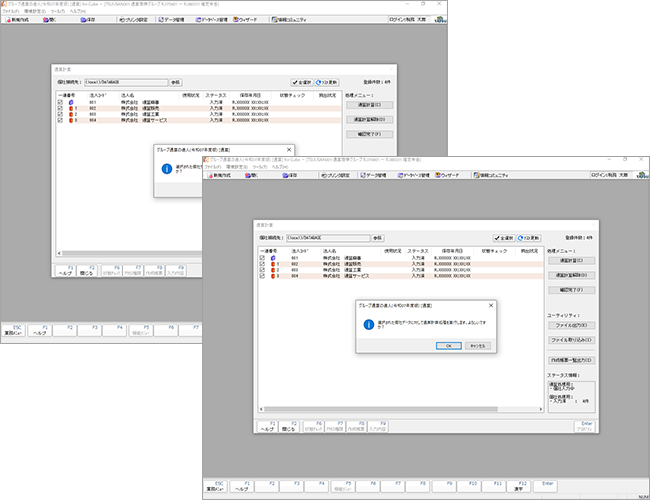Click 参照 button beside path field, front window

click(x=377, y=238)
